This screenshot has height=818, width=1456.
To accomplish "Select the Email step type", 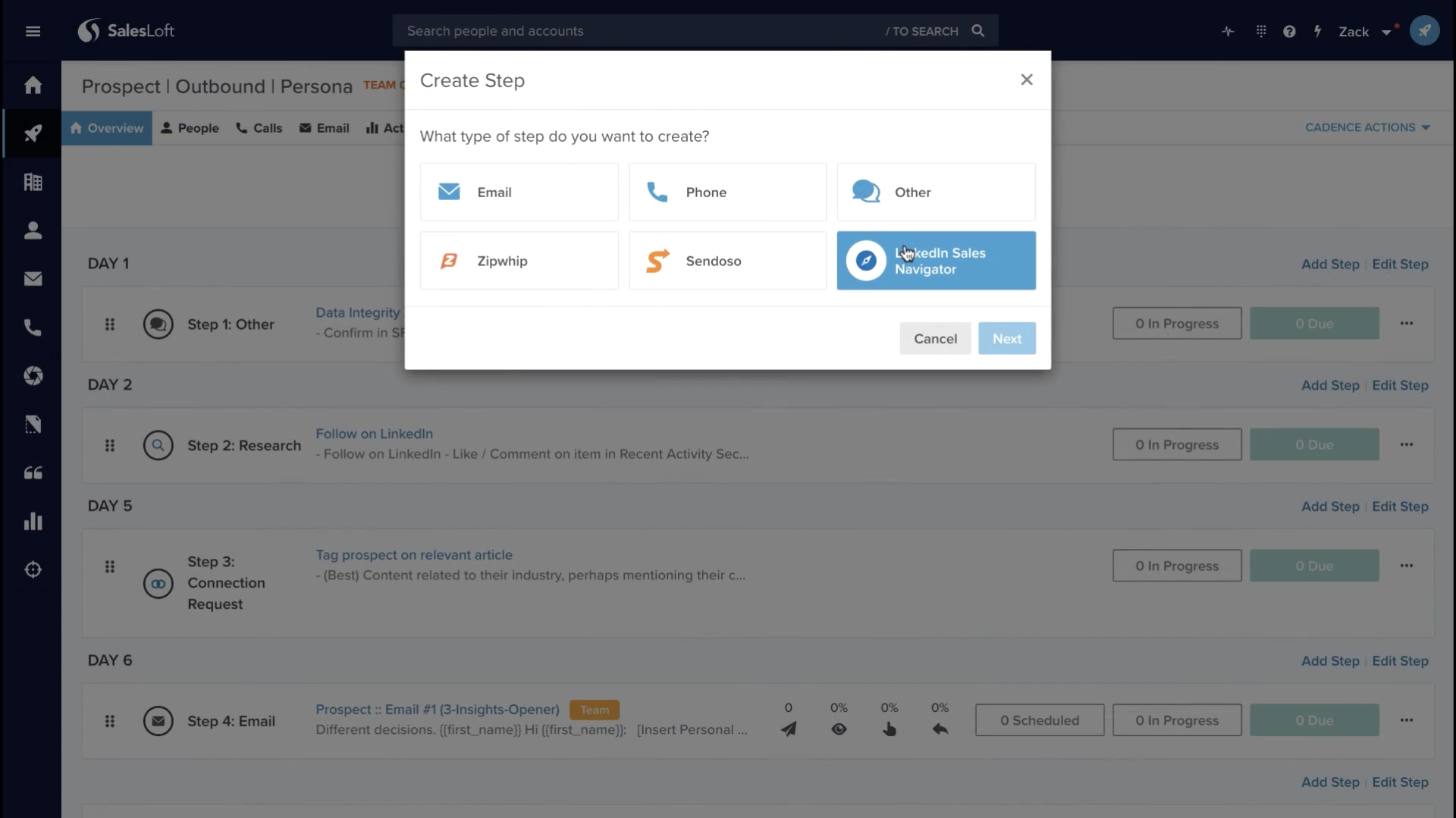I will (519, 192).
